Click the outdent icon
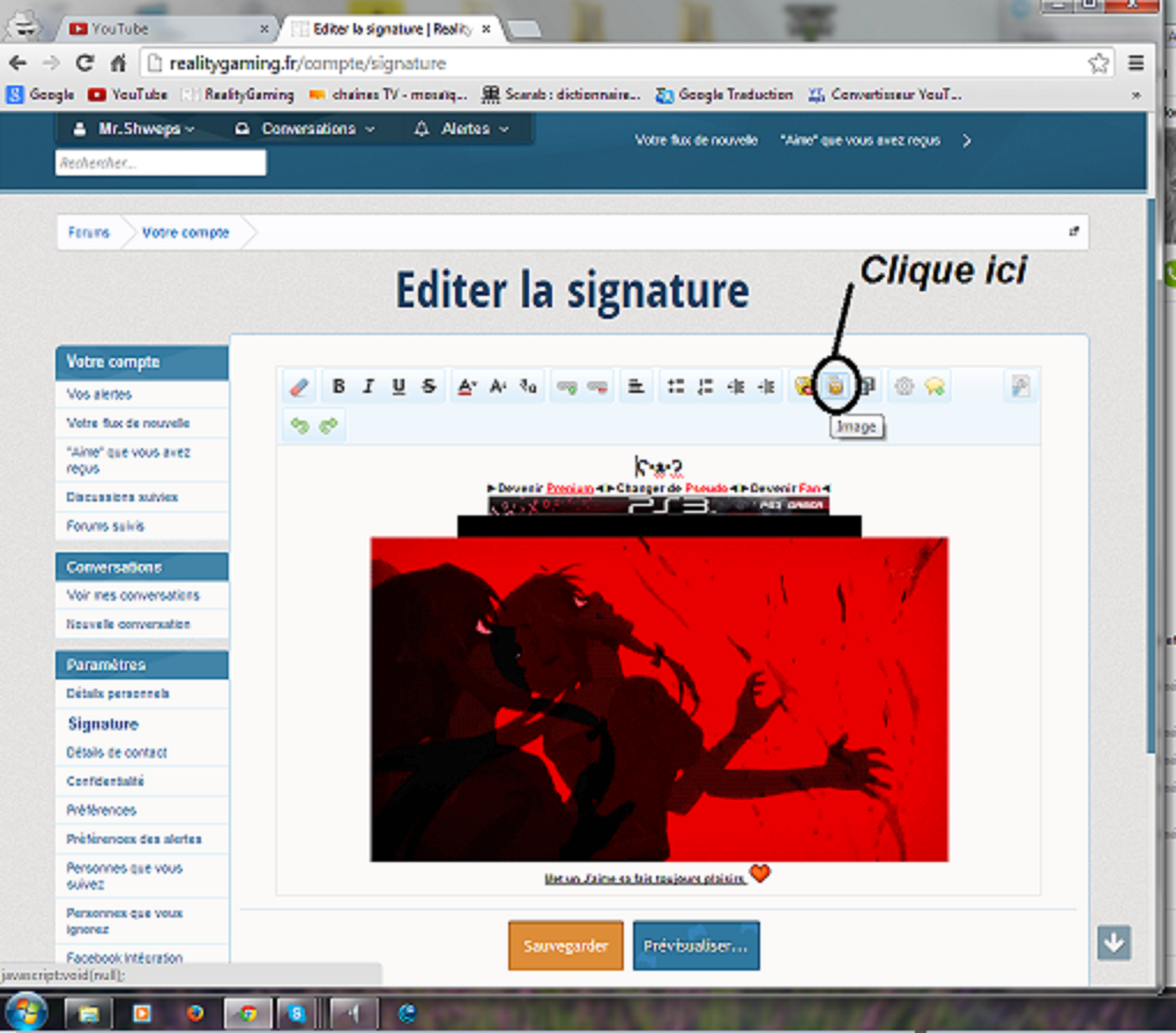Viewport: 1176px width, 1033px height. coord(736,386)
